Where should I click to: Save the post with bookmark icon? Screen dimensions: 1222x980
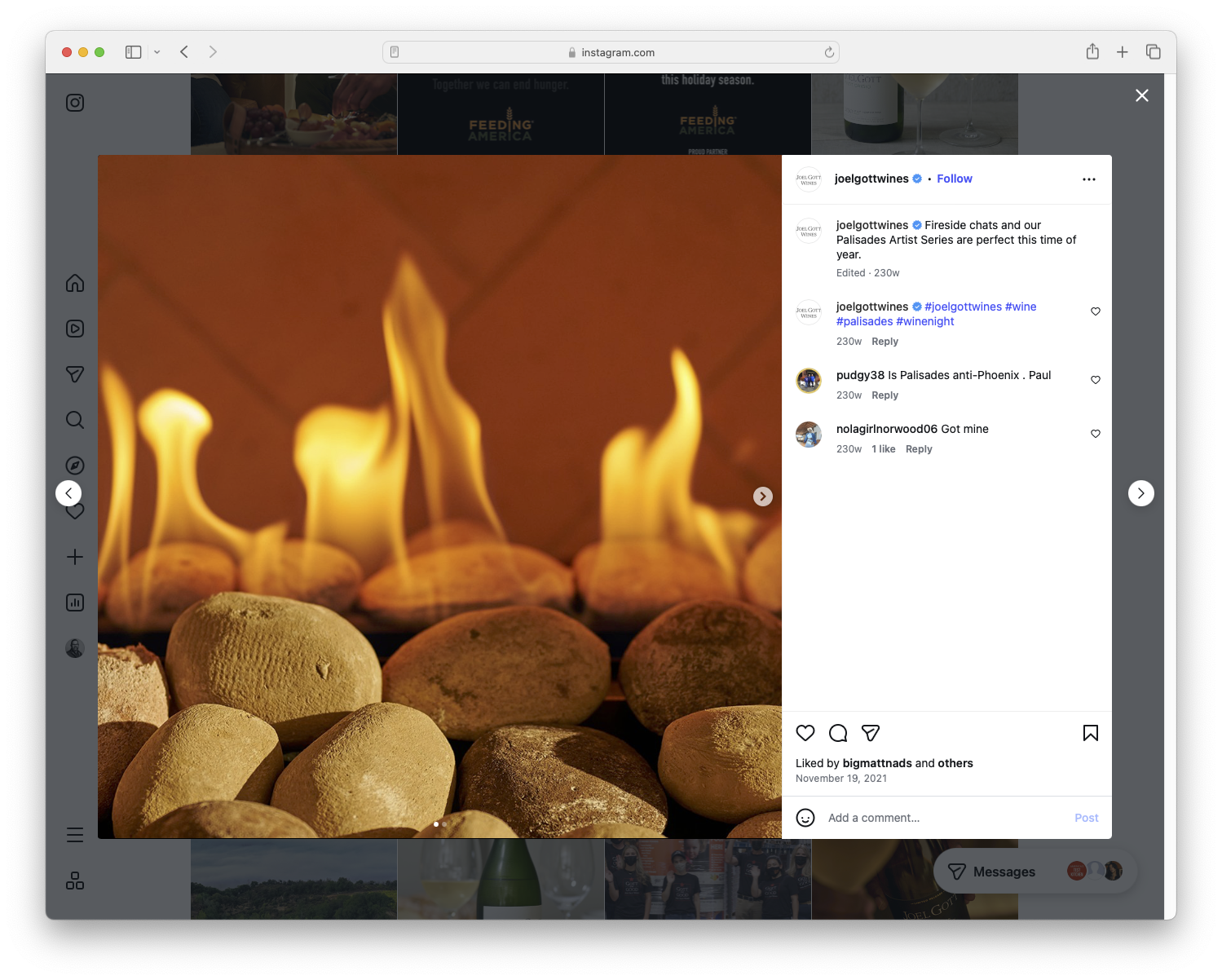tap(1091, 733)
